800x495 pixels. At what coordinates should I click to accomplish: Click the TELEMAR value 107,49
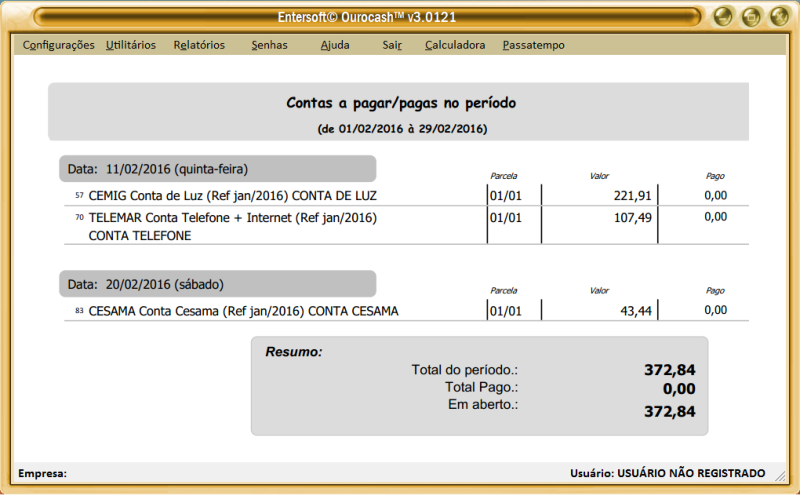(x=633, y=217)
